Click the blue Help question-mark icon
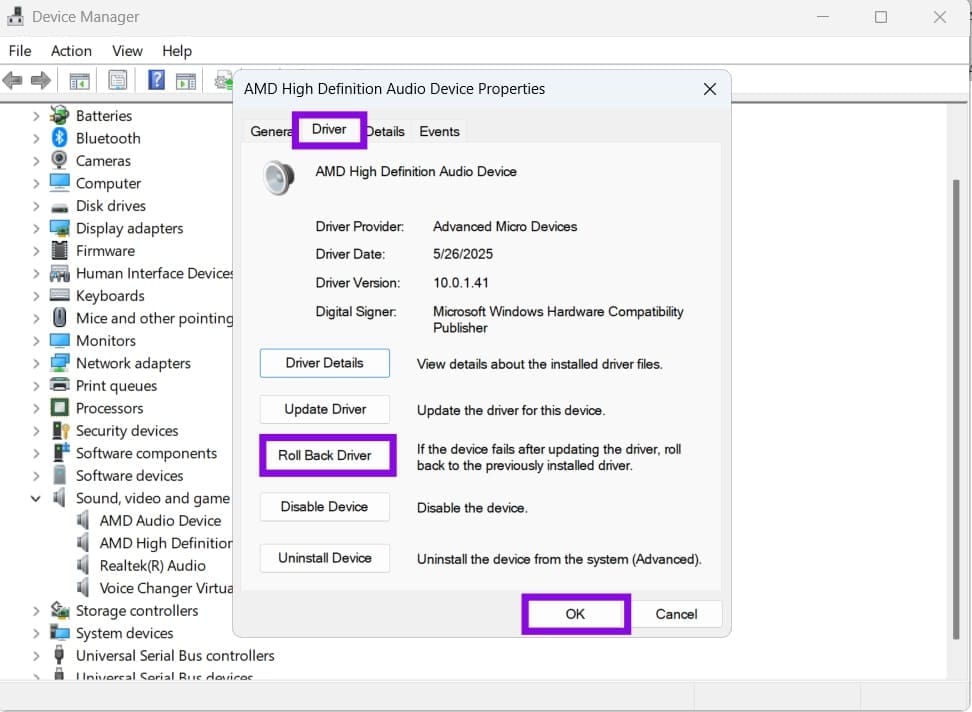Viewport: 972px width, 712px height. tap(156, 80)
